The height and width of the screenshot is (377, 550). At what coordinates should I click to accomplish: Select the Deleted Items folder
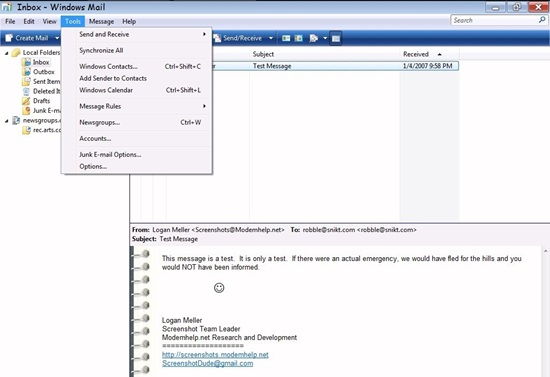[46, 91]
